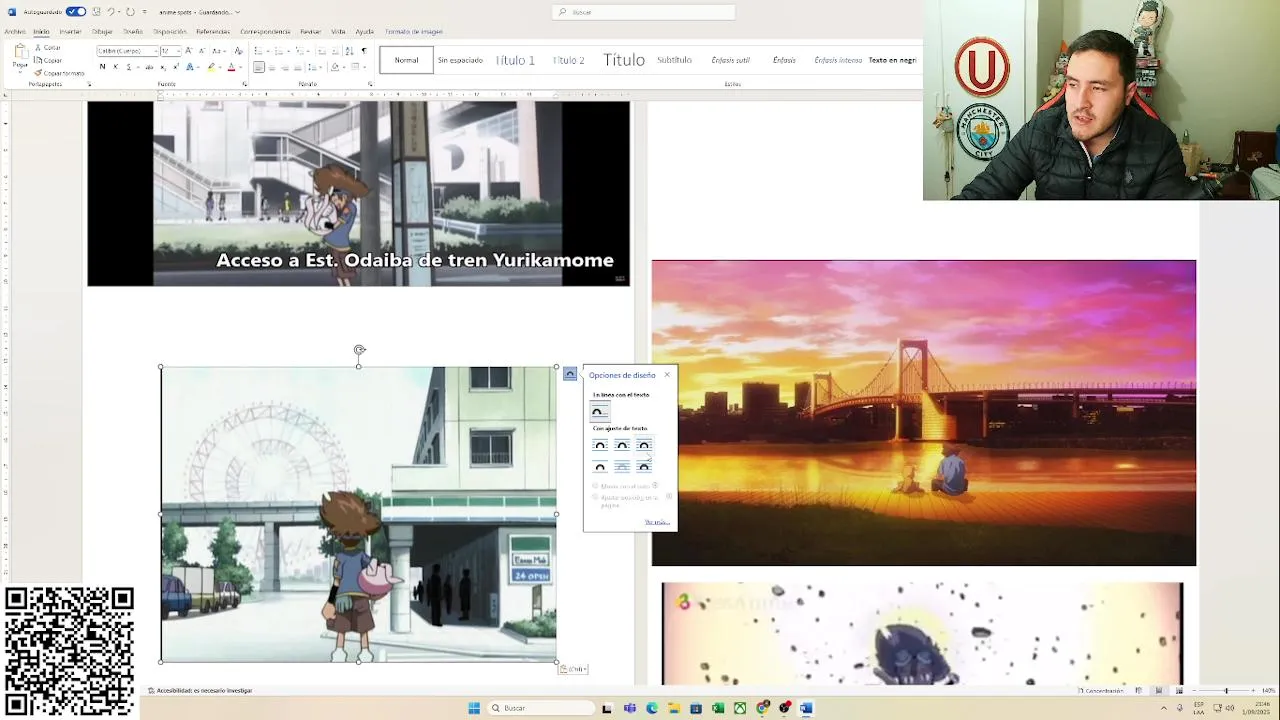Select the Subtítulo style
Image resolution: width=1280 pixels, height=720 pixels.
click(x=674, y=60)
